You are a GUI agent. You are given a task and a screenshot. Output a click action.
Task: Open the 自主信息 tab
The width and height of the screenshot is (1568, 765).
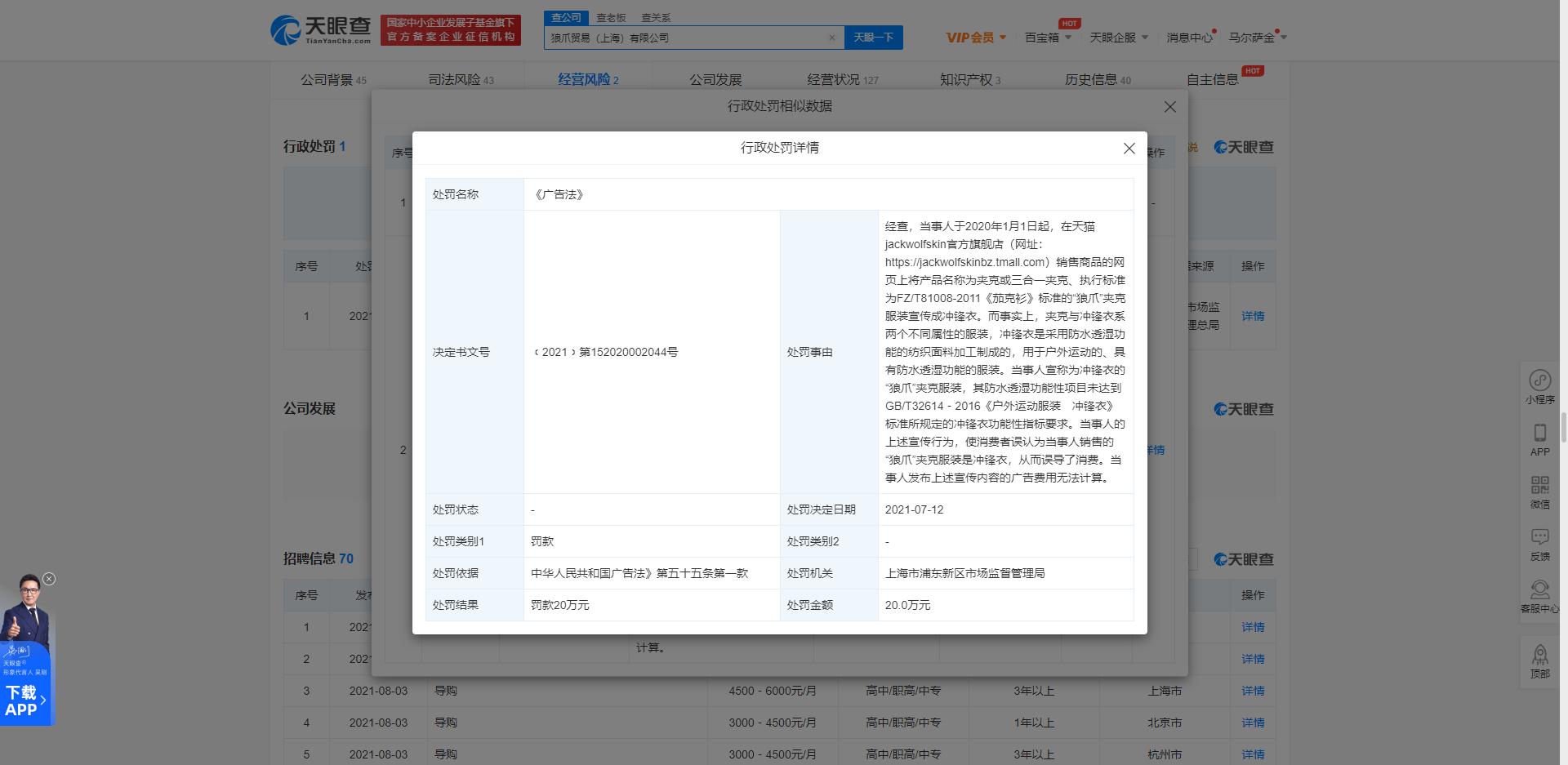[x=1213, y=80]
